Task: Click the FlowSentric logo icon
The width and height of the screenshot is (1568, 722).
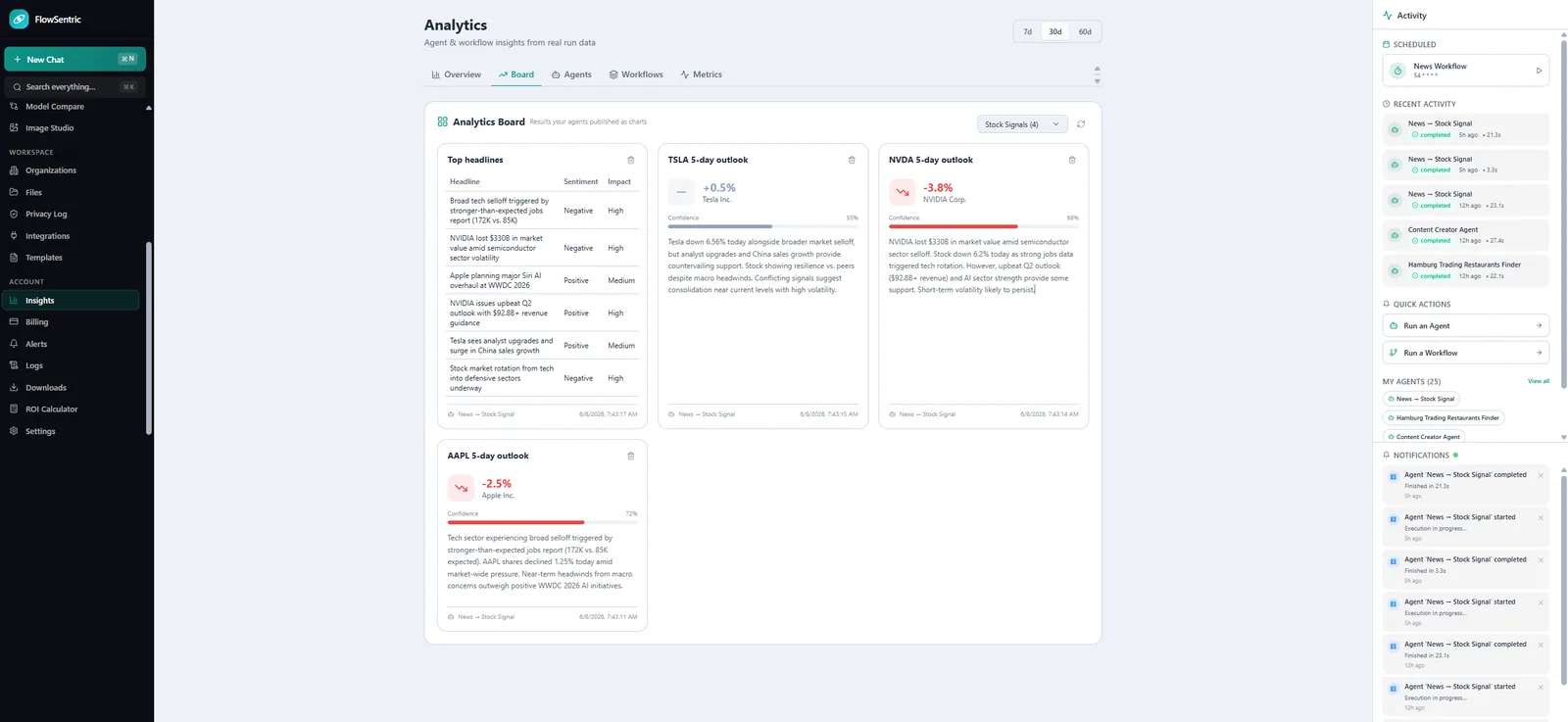Action: (x=19, y=19)
